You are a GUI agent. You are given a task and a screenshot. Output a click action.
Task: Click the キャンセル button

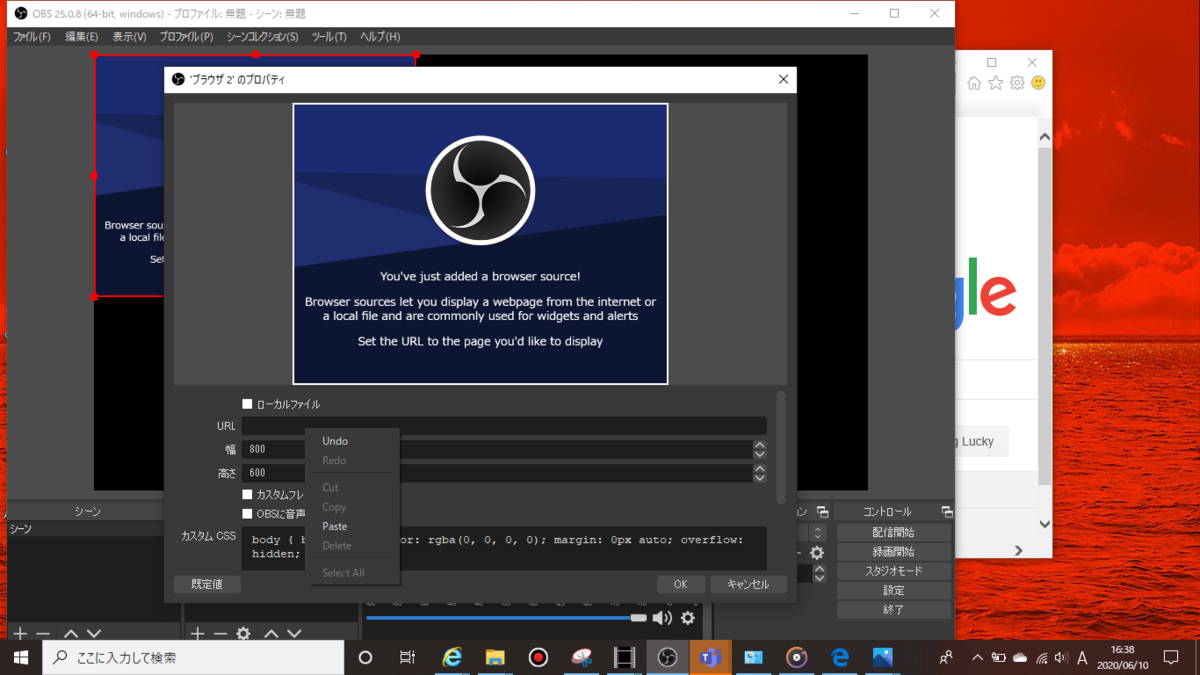tap(748, 584)
